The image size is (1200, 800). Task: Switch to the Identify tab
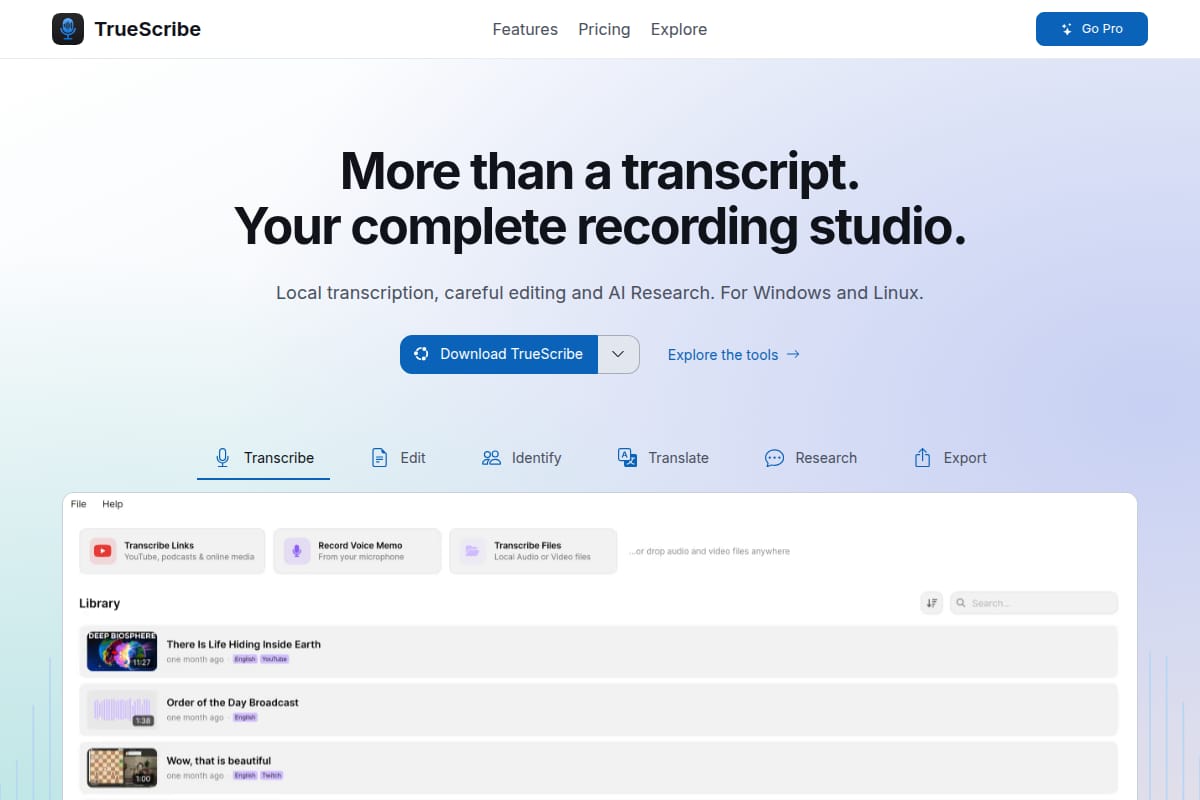(x=522, y=458)
